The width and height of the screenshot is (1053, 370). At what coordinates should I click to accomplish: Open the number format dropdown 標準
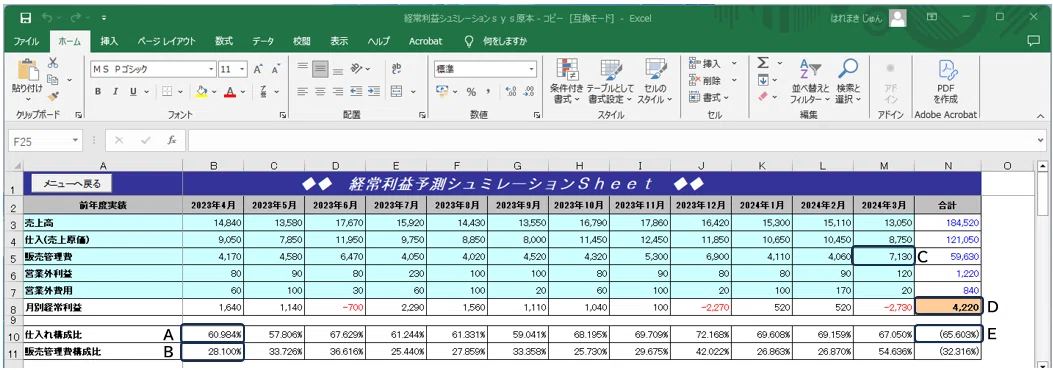pos(532,69)
